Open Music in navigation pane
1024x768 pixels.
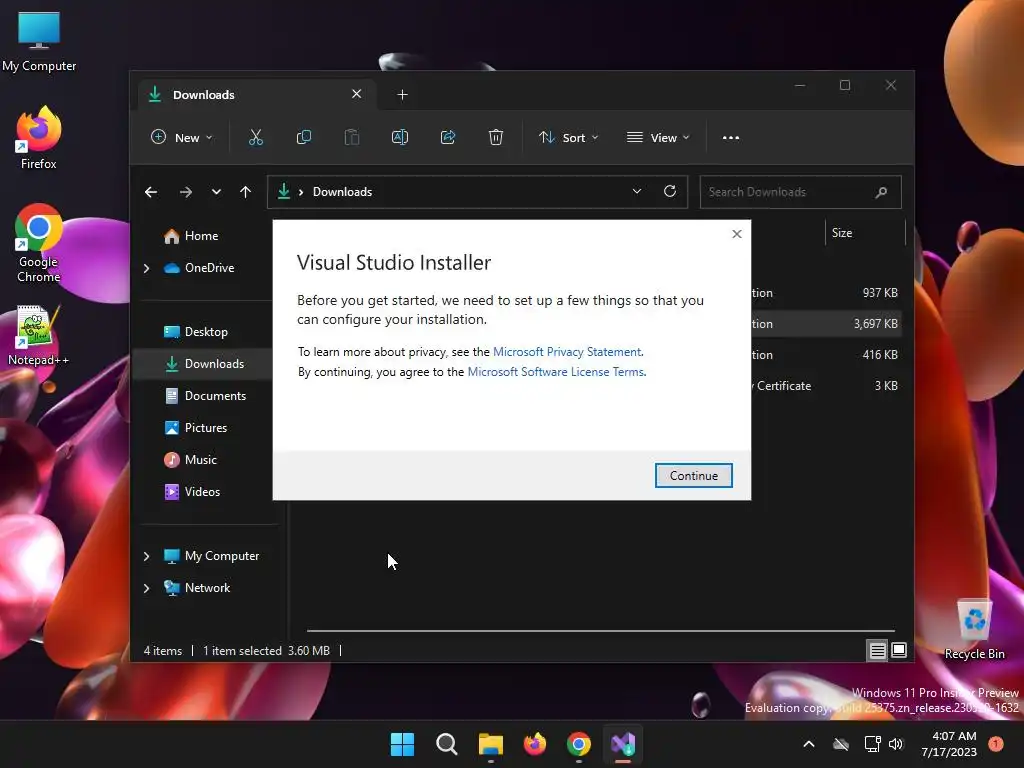click(190, 460)
